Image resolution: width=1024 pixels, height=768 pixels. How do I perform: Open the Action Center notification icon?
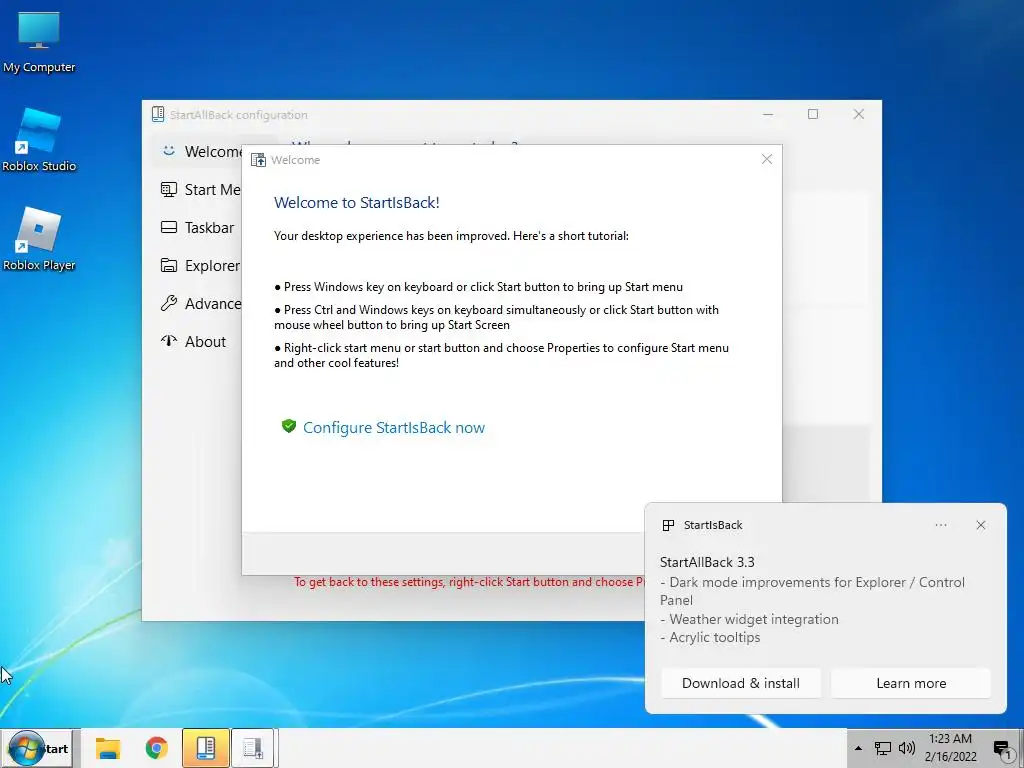click(1002, 748)
